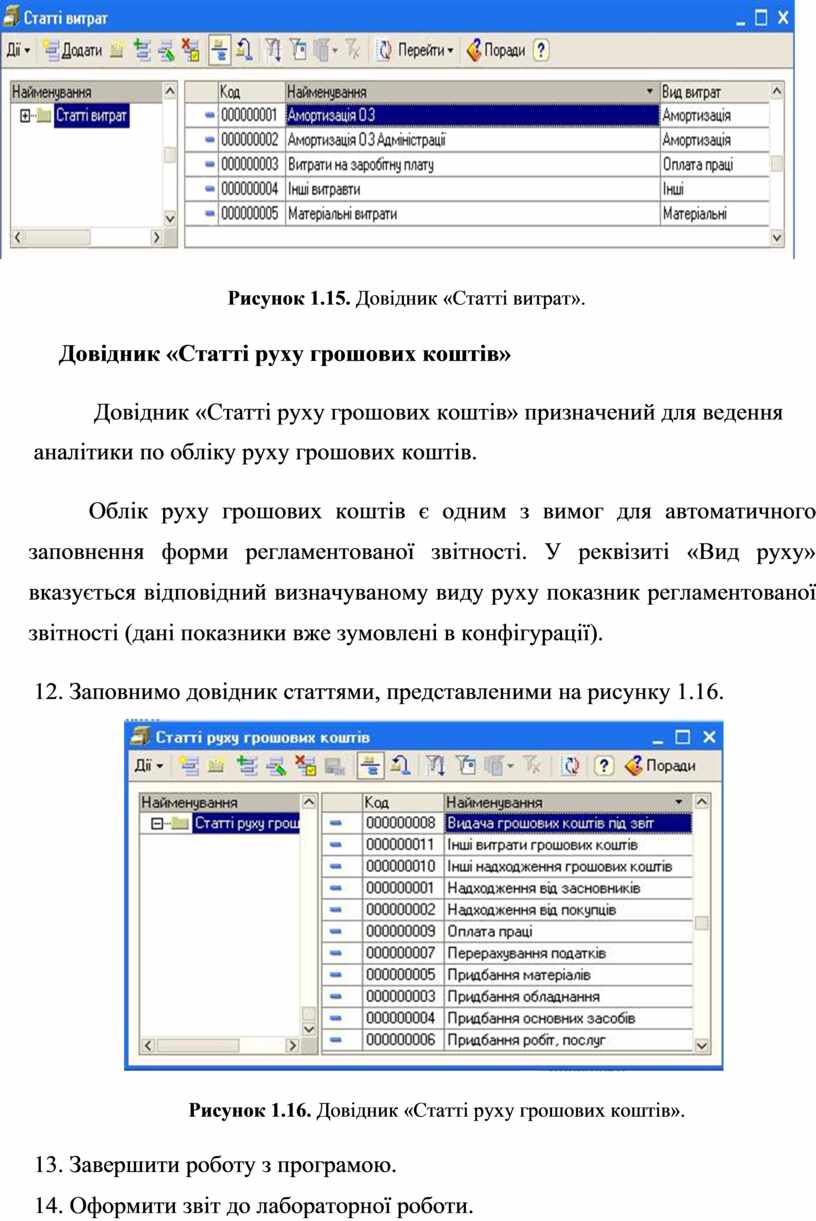Select row Витрати на заробітну плату
The height and width of the screenshot is (1221, 816).
(x=479, y=164)
